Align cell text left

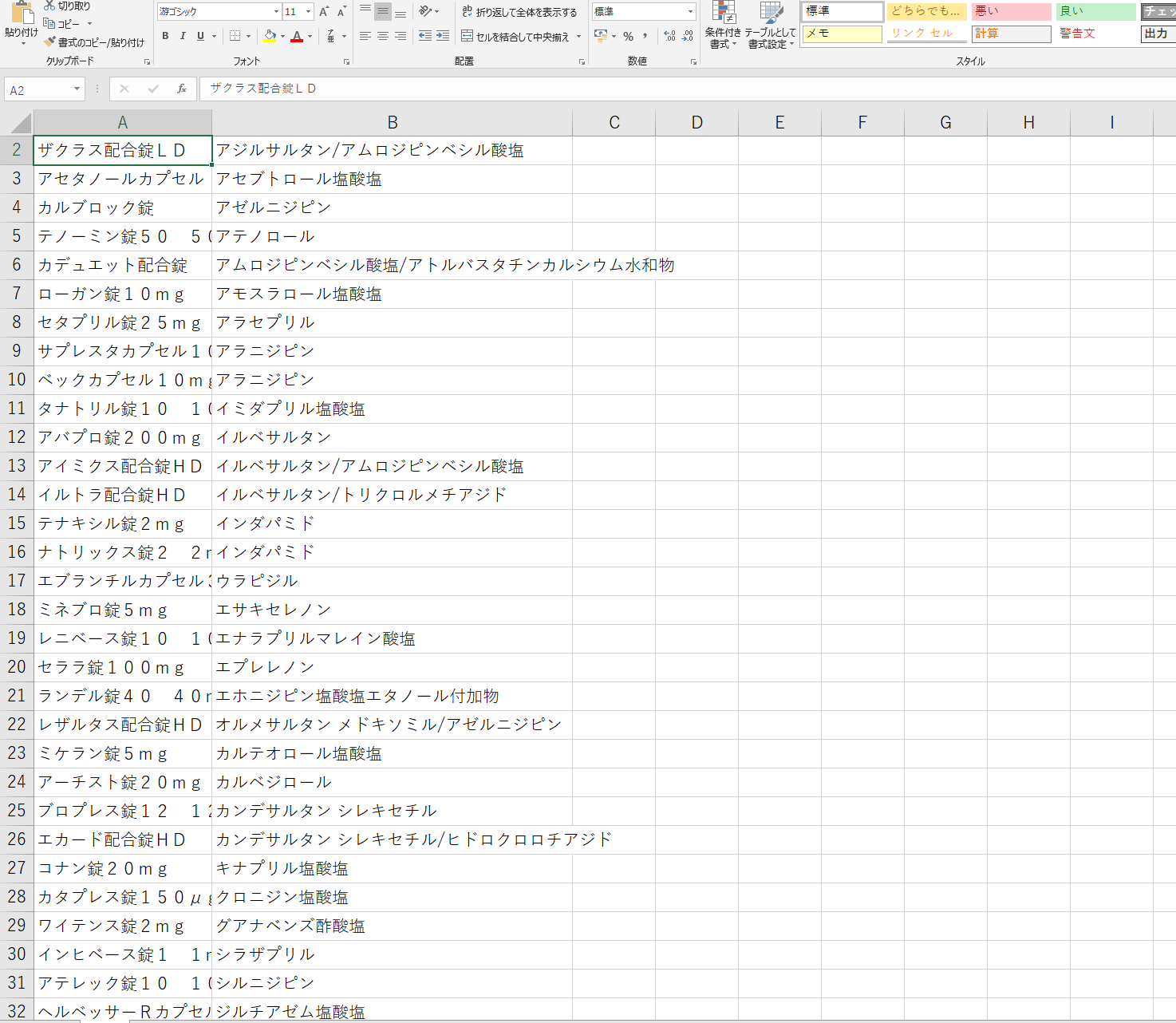pyautogui.click(x=365, y=36)
